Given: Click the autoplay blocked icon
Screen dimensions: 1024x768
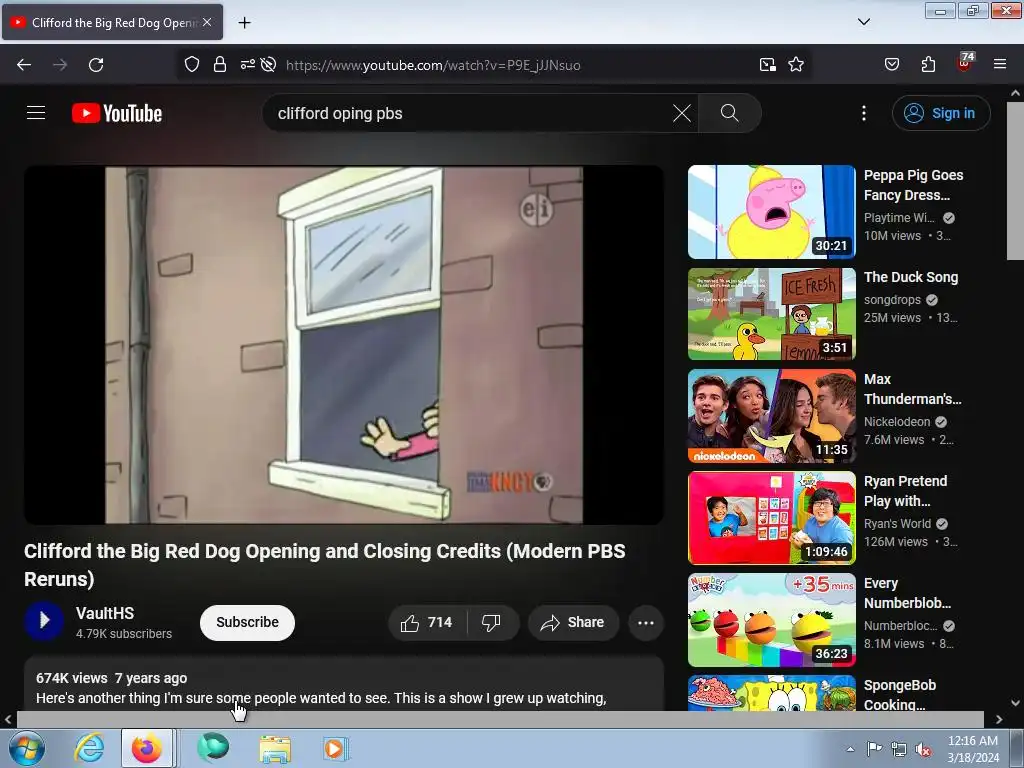Looking at the screenshot, I should pos(268,65).
